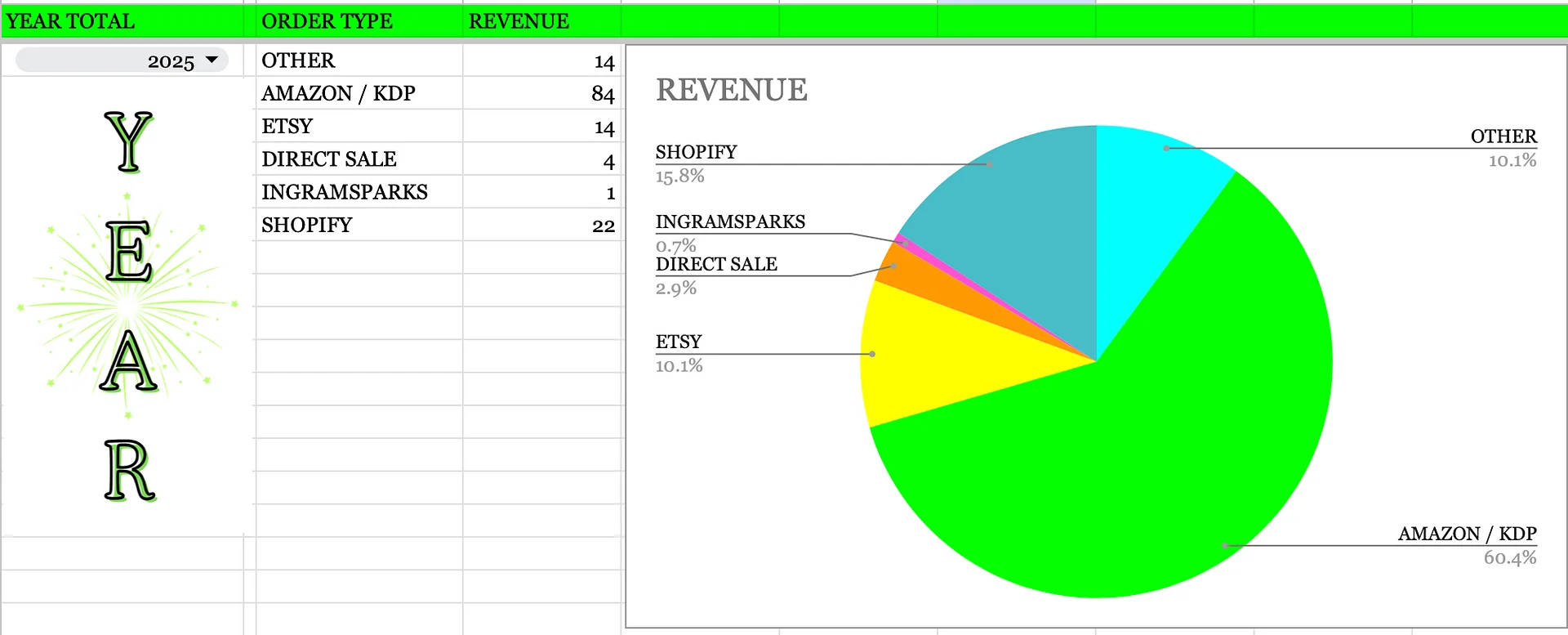Screen dimensions: 1568x635
Task: Click the INGRAMSPARKS chart label
Action: click(730, 221)
